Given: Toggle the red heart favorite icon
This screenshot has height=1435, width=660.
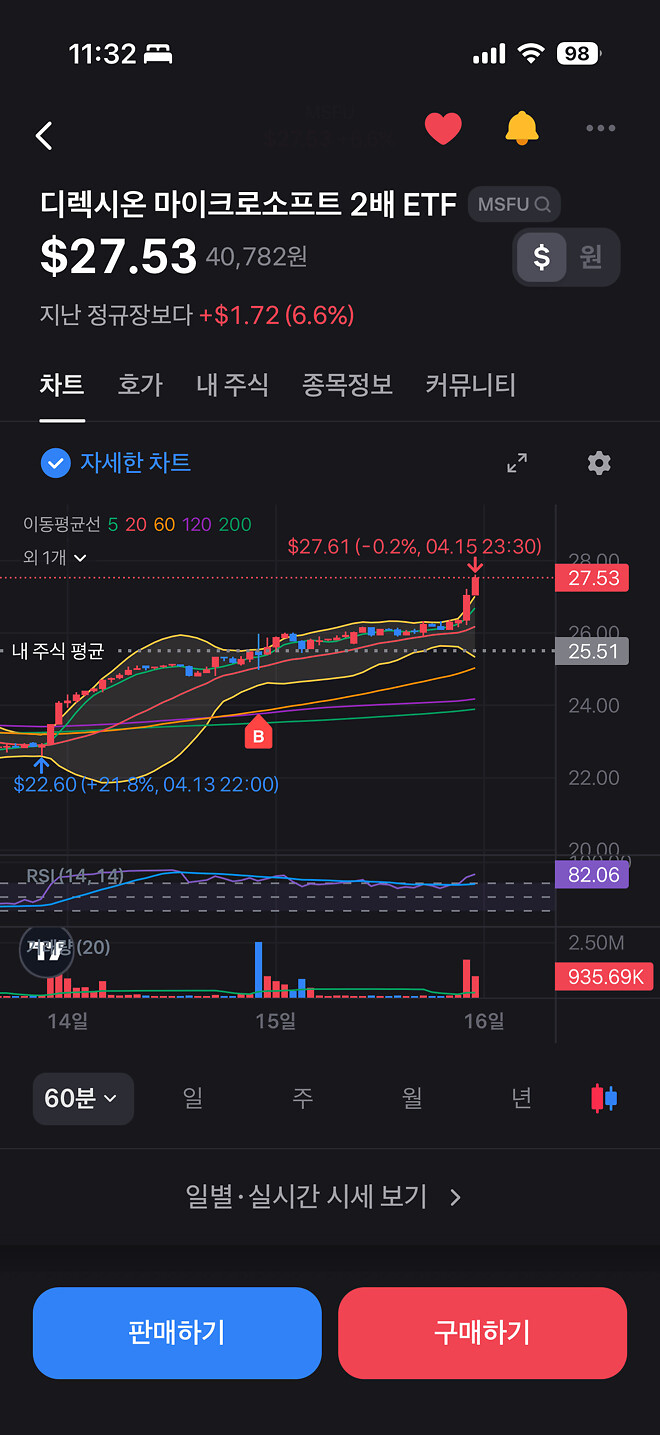Looking at the screenshot, I should (x=443, y=129).
